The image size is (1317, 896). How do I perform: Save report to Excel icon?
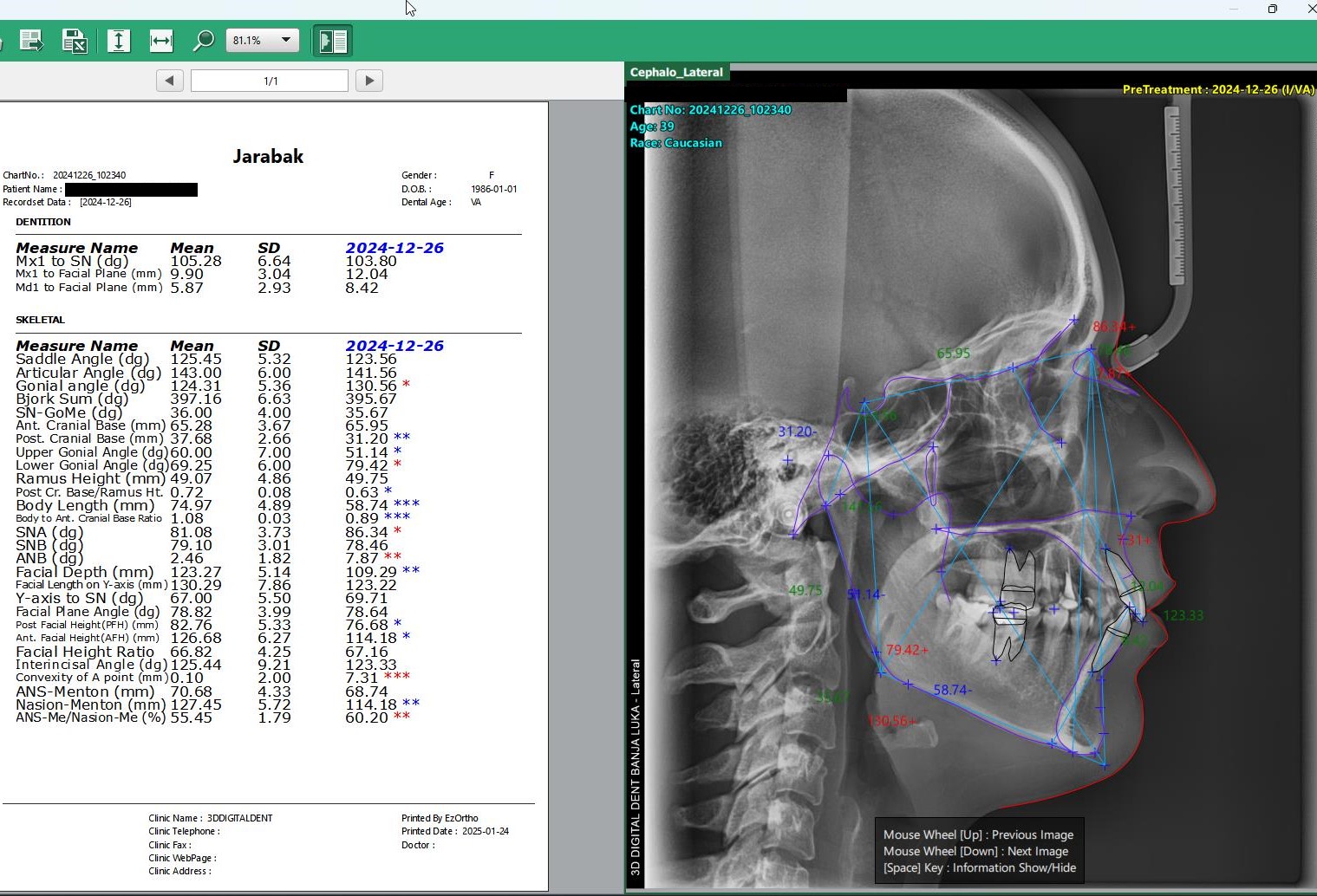pyautogui.click(x=75, y=41)
